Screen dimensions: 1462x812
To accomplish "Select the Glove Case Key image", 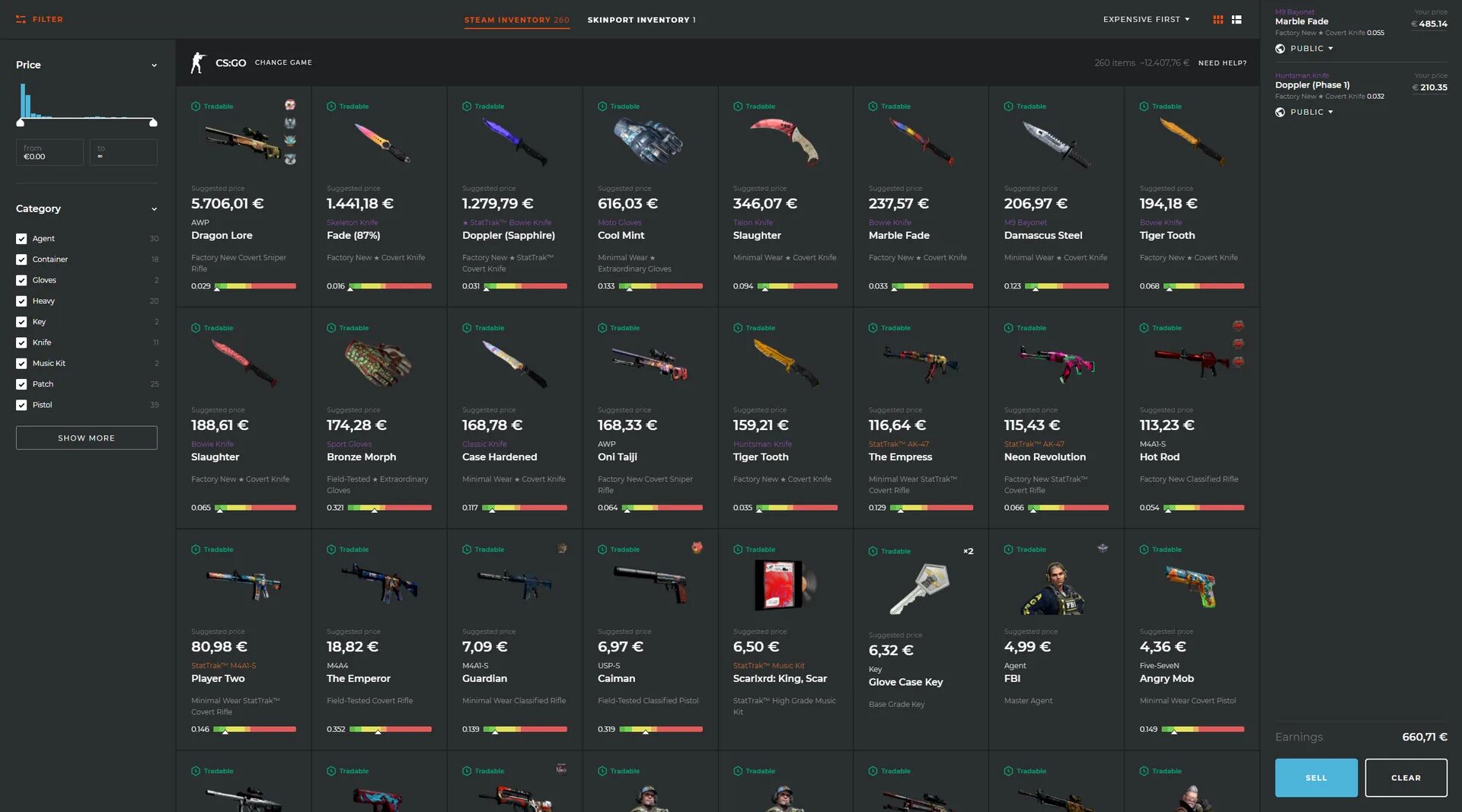I will pyautogui.click(x=920, y=588).
